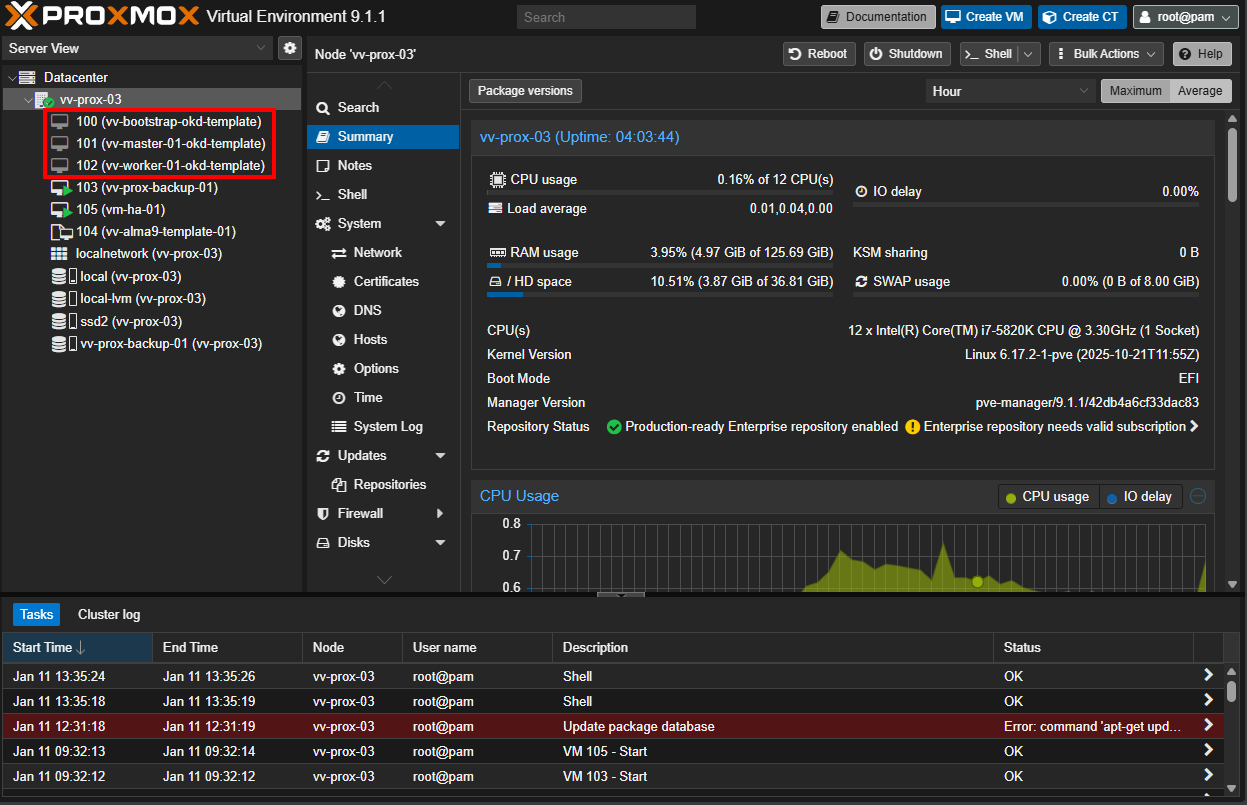Screen dimensions: 1247x805
Task: Open the Repositories page
Action: click(389, 485)
